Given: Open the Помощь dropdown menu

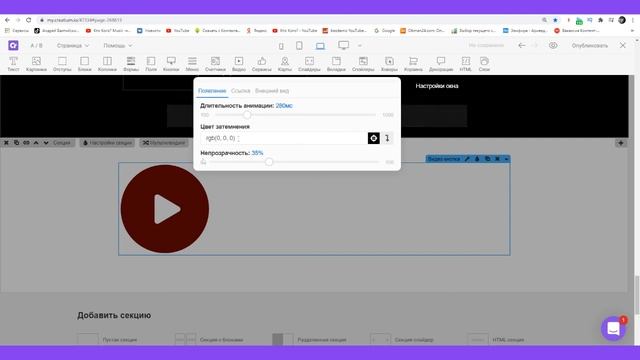Looking at the screenshot, I should tap(118, 45).
